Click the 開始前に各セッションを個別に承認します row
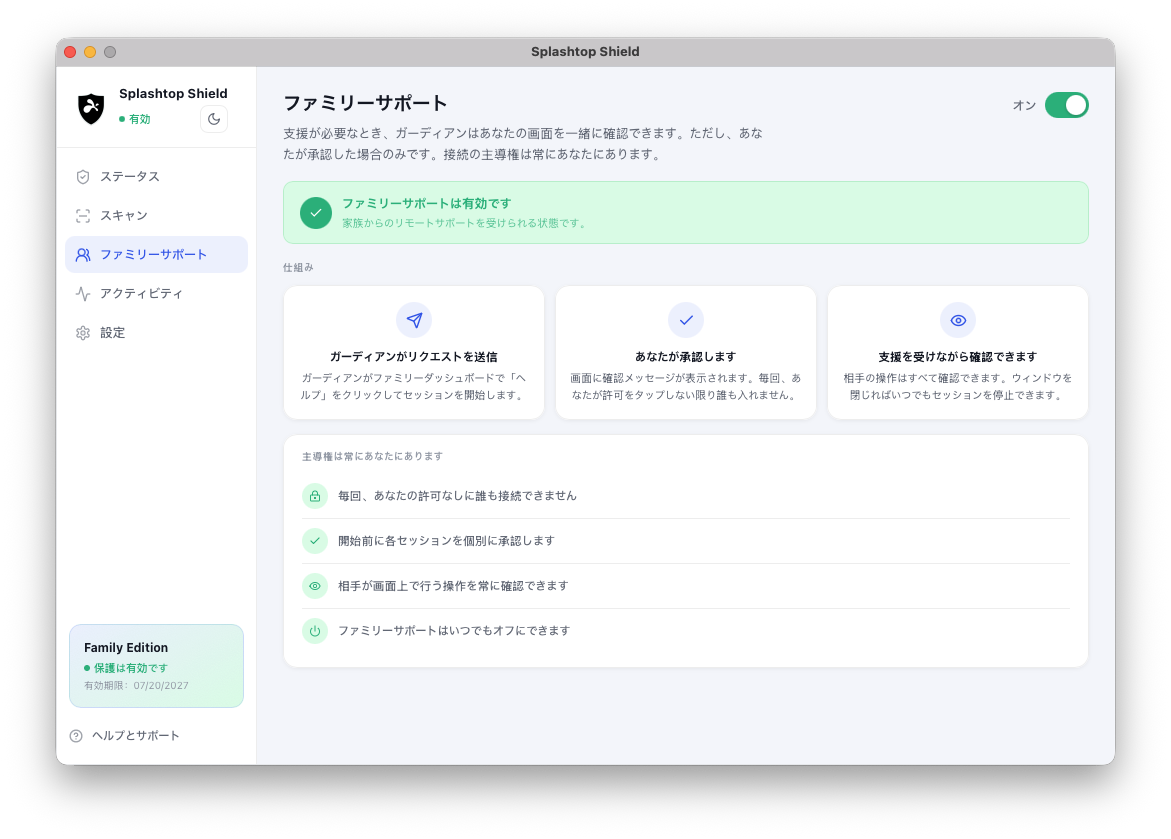 point(686,541)
